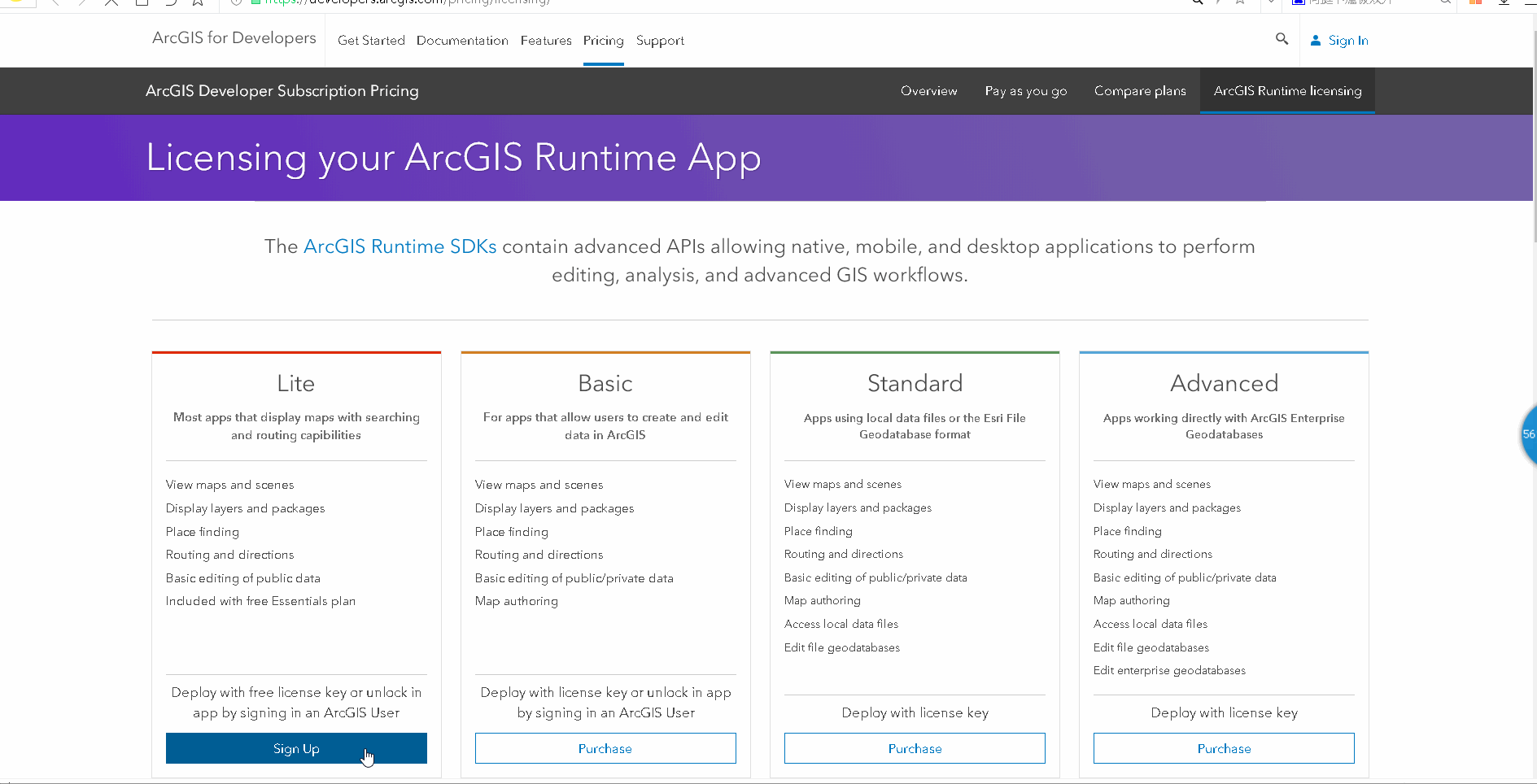
Task: Switch to the Compare plans tab
Action: [1139, 90]
